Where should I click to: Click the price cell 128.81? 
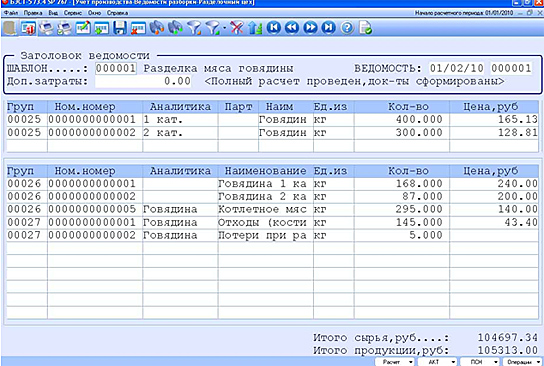coord(494,133)
